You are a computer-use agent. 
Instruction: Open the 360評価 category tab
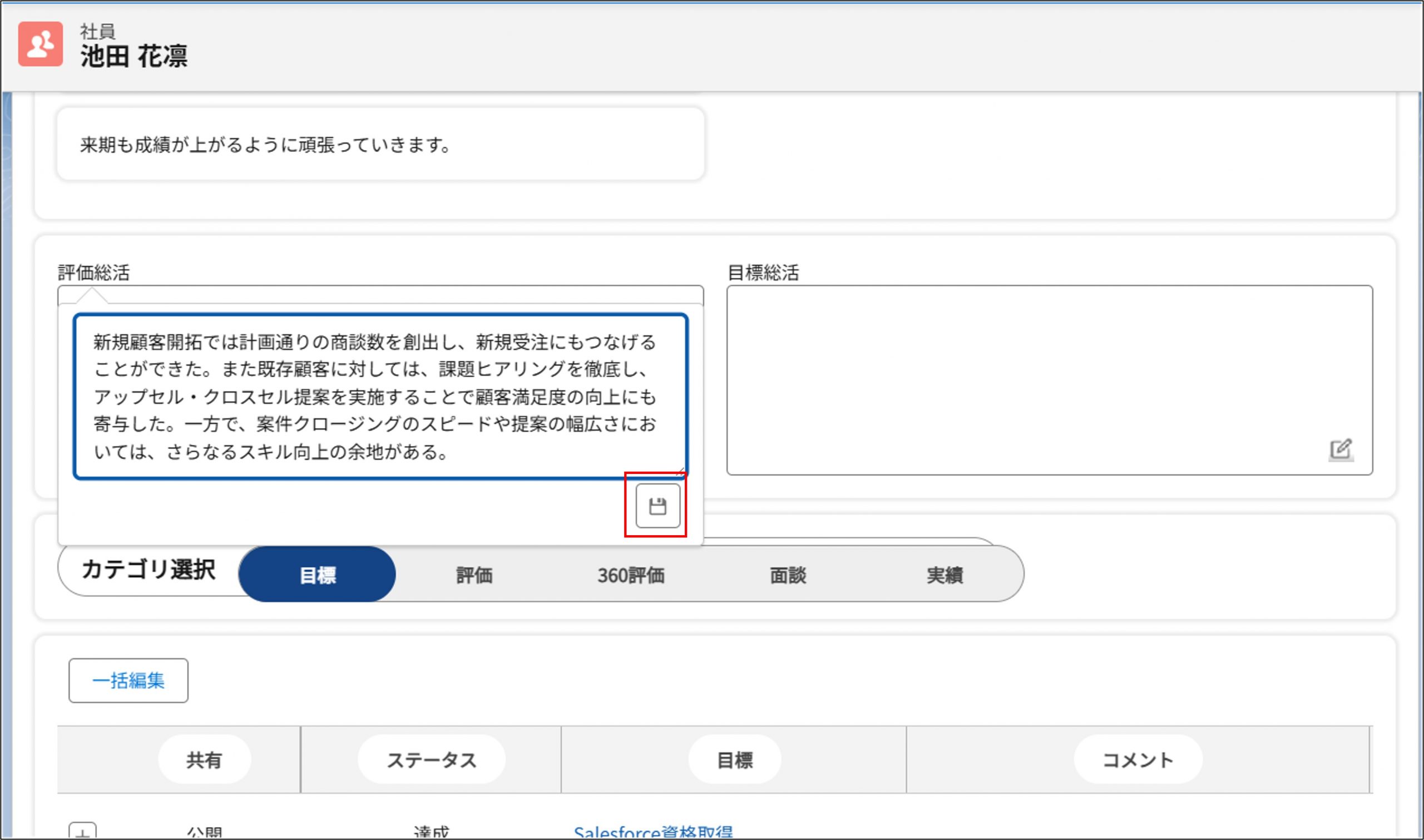[630, 575]
